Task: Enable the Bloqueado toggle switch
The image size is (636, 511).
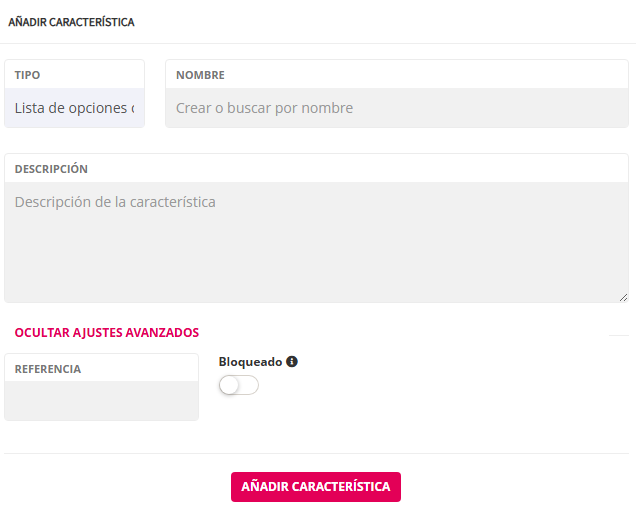Action: click(x=239, y=386)
